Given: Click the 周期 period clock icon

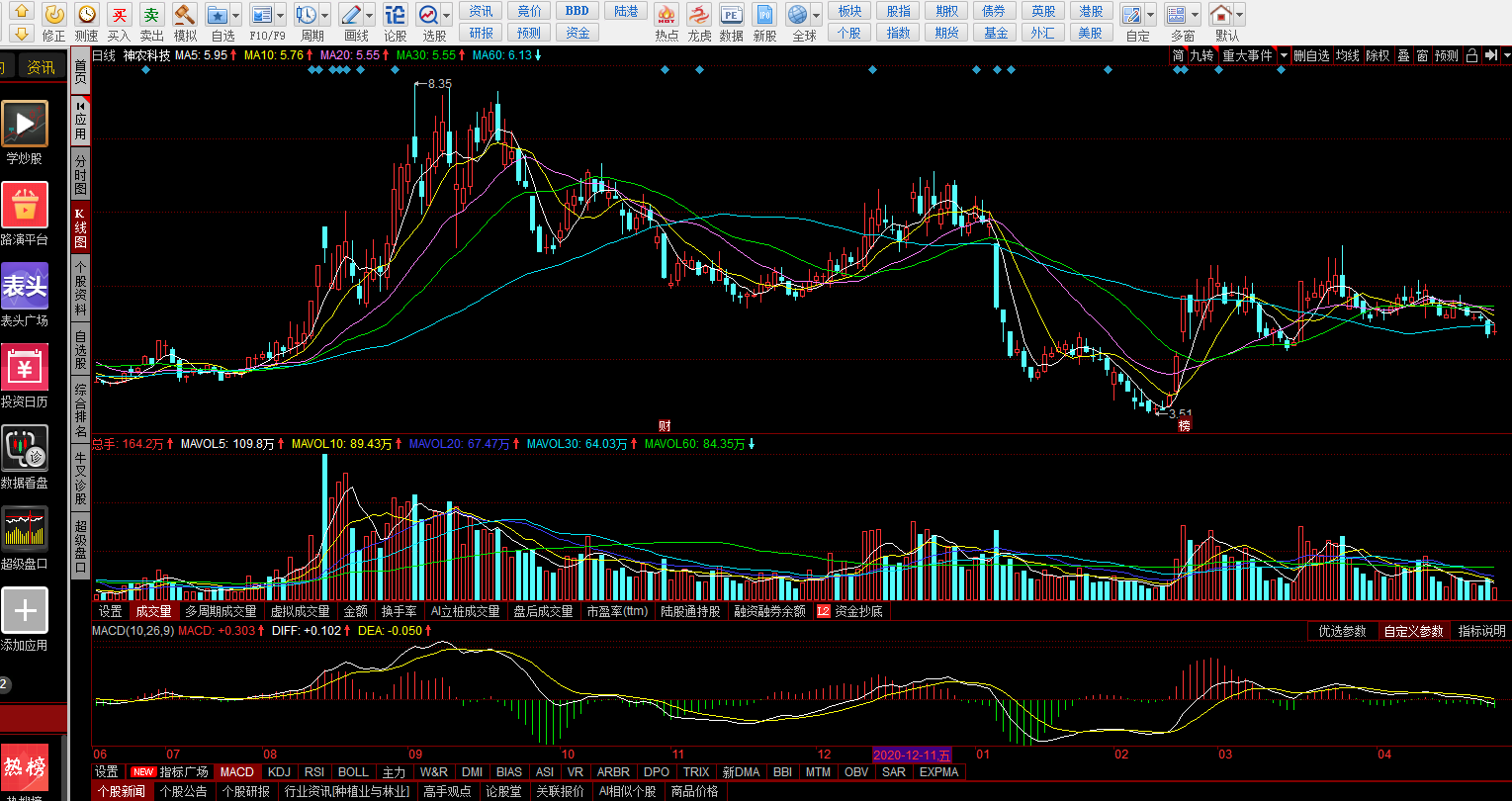Looking at the screenshot, I should point(306,15).
